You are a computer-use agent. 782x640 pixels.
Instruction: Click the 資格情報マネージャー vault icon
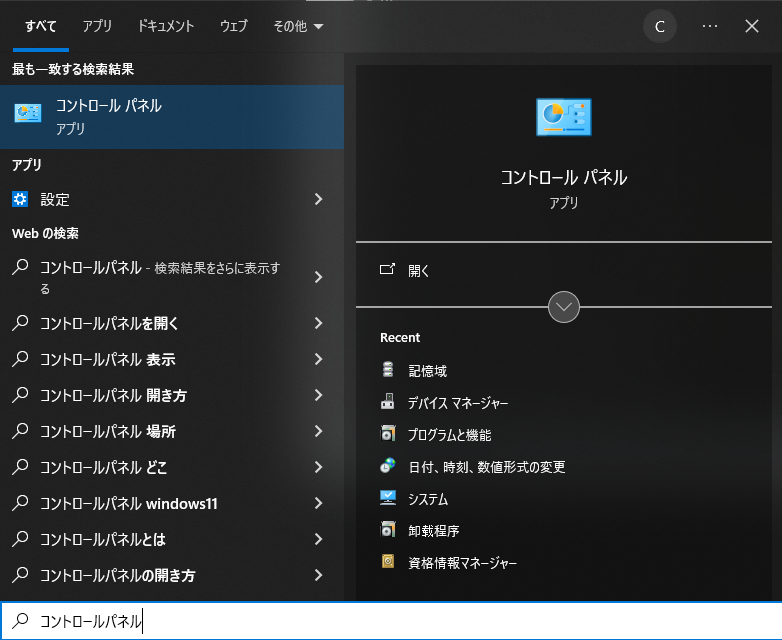point(388,561)
